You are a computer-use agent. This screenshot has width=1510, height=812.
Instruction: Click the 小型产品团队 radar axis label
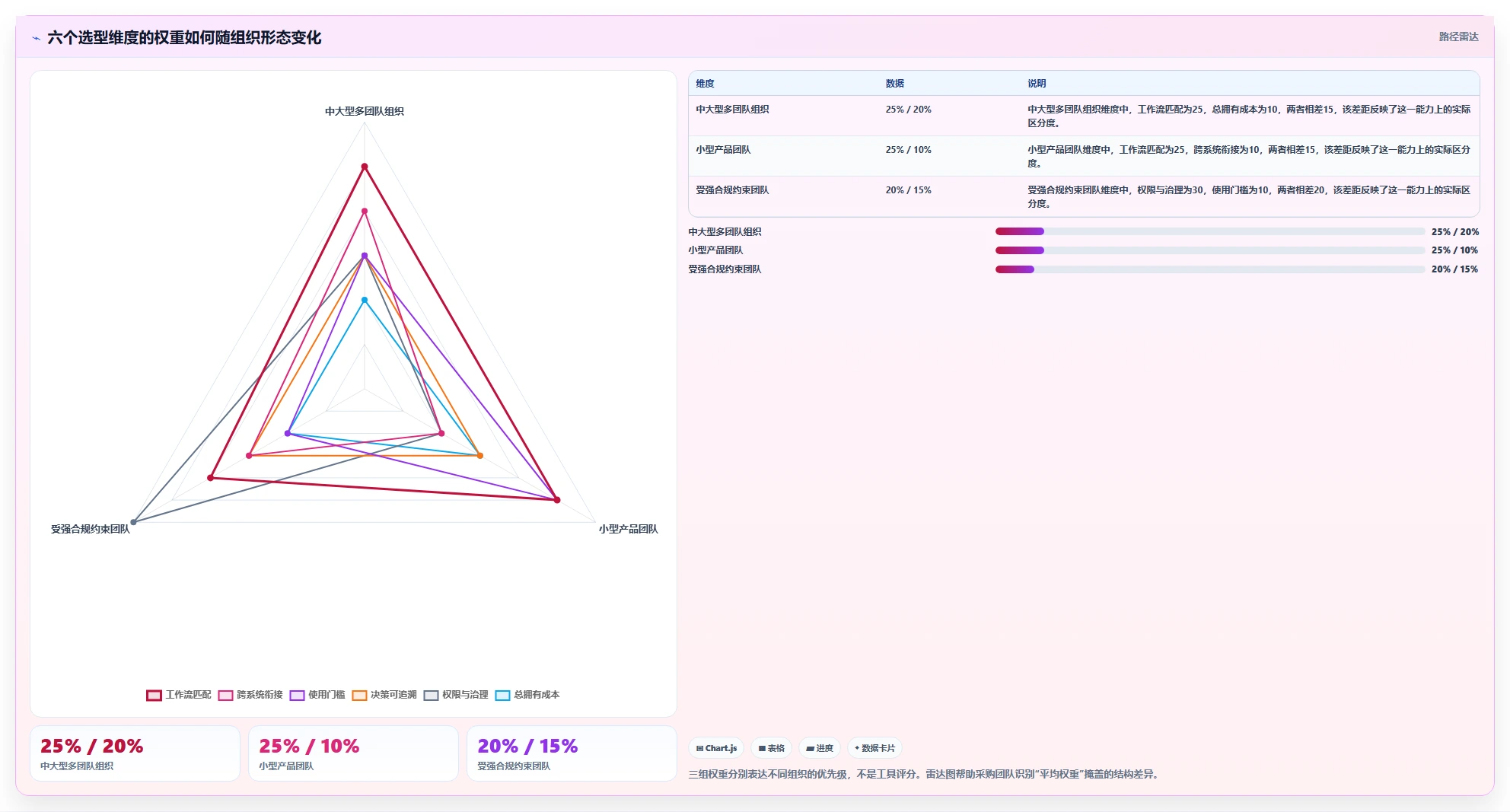(628, 529)
